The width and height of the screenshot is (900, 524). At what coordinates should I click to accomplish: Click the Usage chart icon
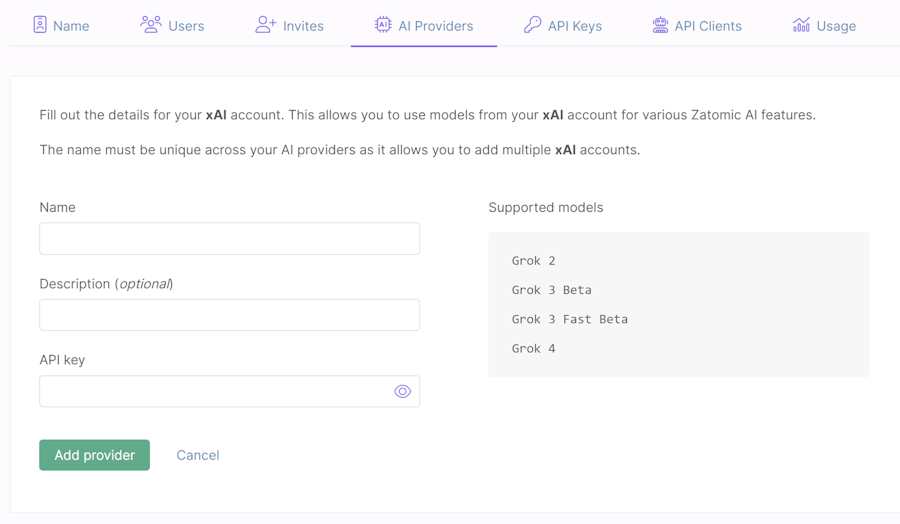(x=801, y=25)
